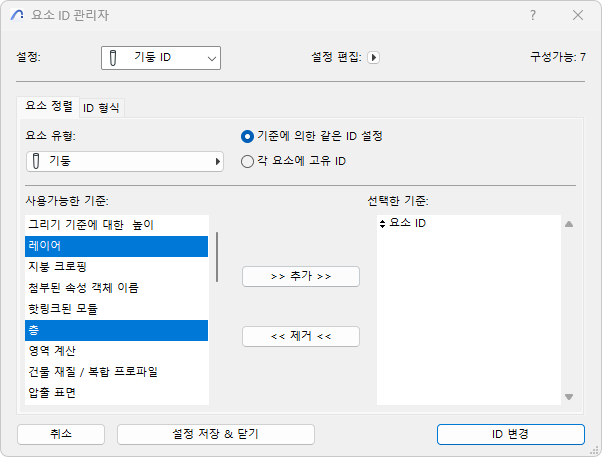Click the help question mark icon
Image resolution: width=602 pixels, height=457 pixels.
533,15
